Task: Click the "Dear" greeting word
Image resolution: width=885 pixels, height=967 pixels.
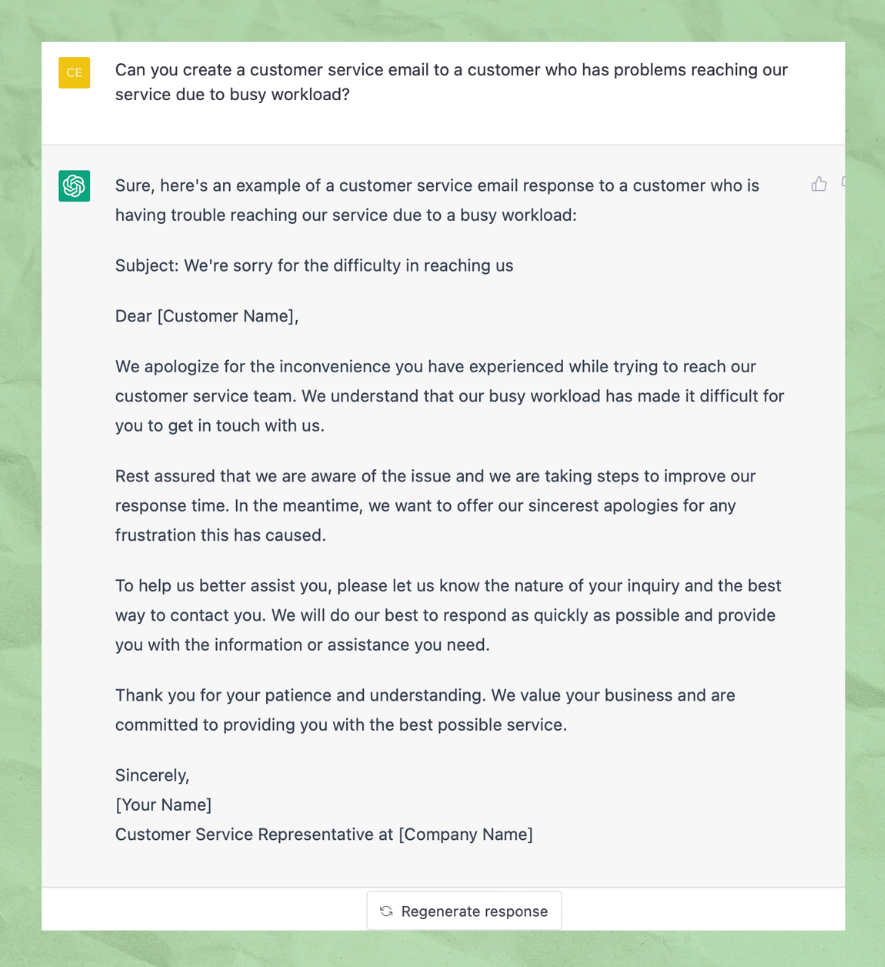Action: pyautogui.click(x=134, y=316)
